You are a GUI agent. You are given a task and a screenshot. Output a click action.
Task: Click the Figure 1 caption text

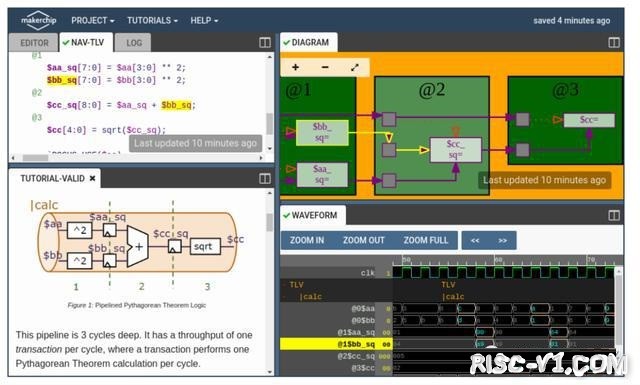(x=137, y=305)
